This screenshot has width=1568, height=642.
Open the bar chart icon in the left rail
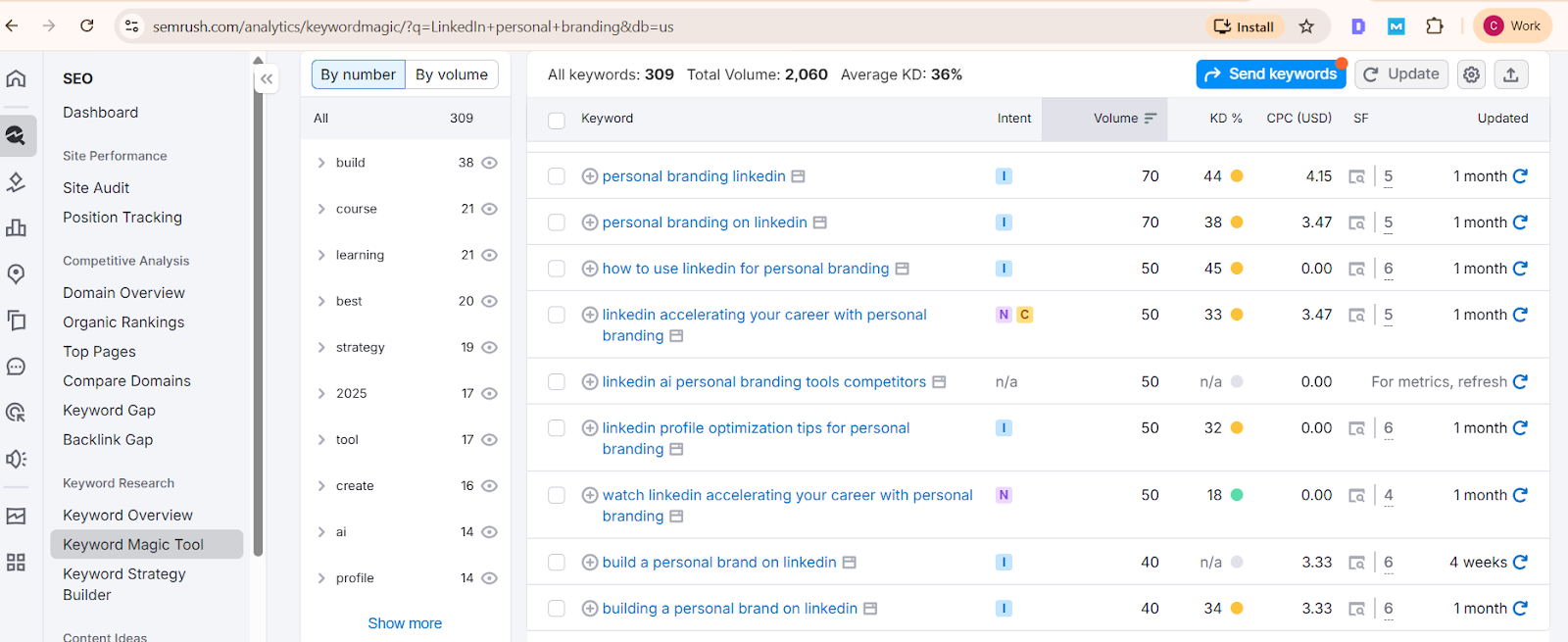coord(17,227)
